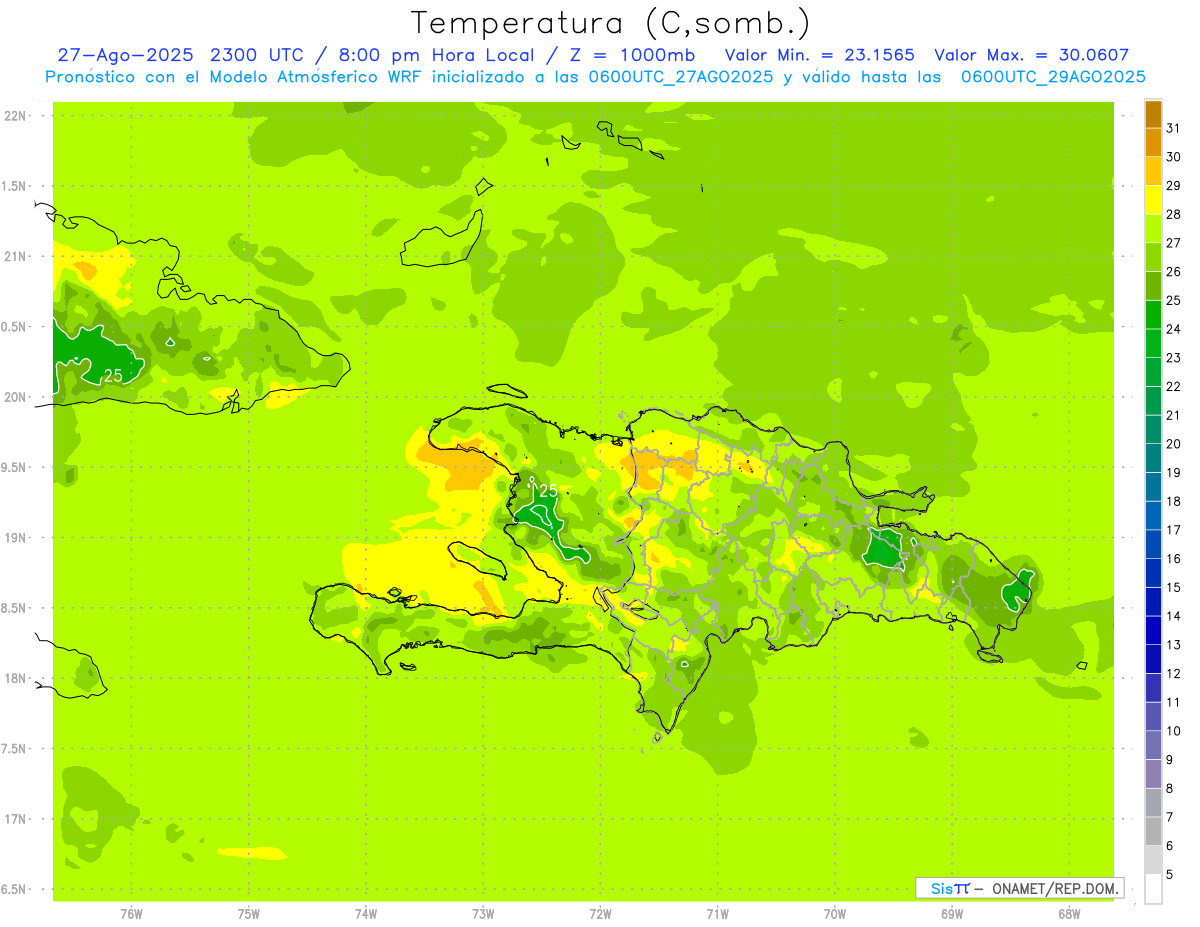Click the 'Temperatura (C,somb.)' title

[x=610, y=22]
